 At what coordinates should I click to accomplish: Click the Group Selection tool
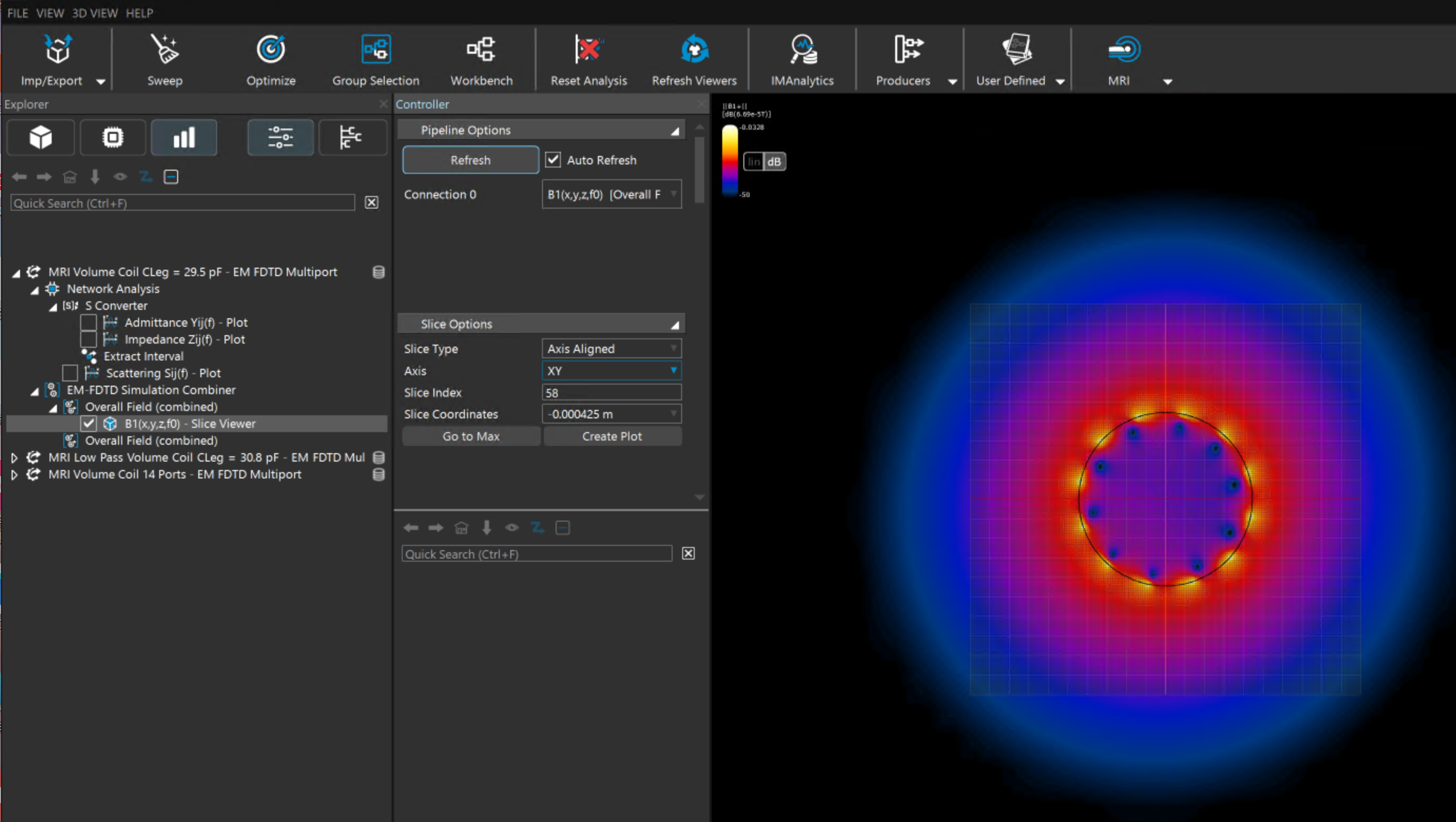375,50
